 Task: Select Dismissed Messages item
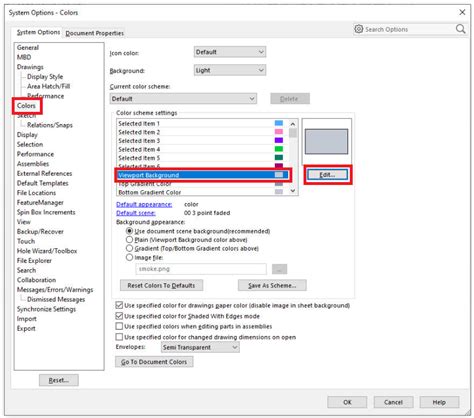(56, 299)
